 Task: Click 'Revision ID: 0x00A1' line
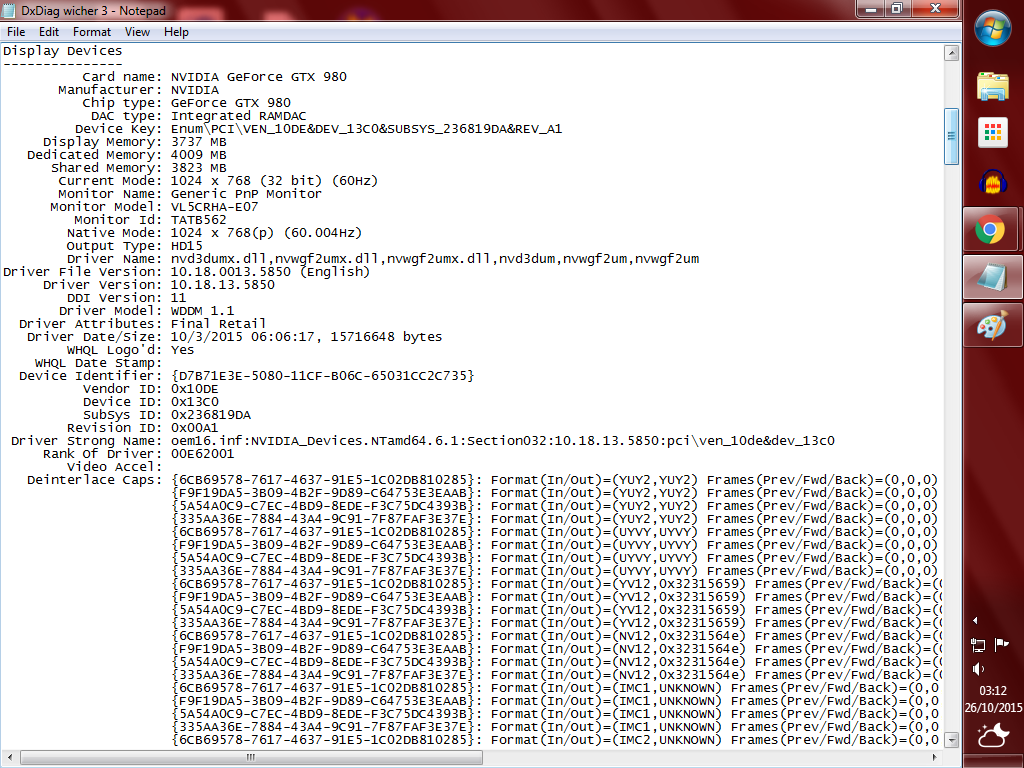[142, 428]
